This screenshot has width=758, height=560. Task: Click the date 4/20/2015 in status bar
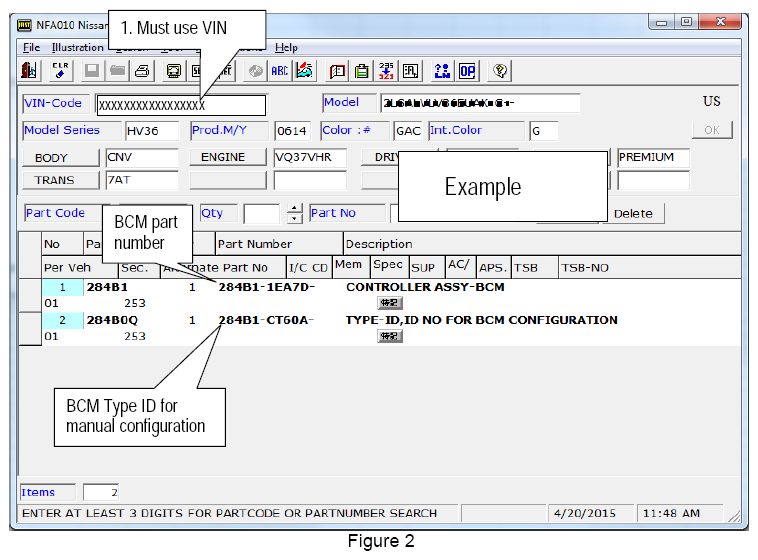click(x=585, y=513)
